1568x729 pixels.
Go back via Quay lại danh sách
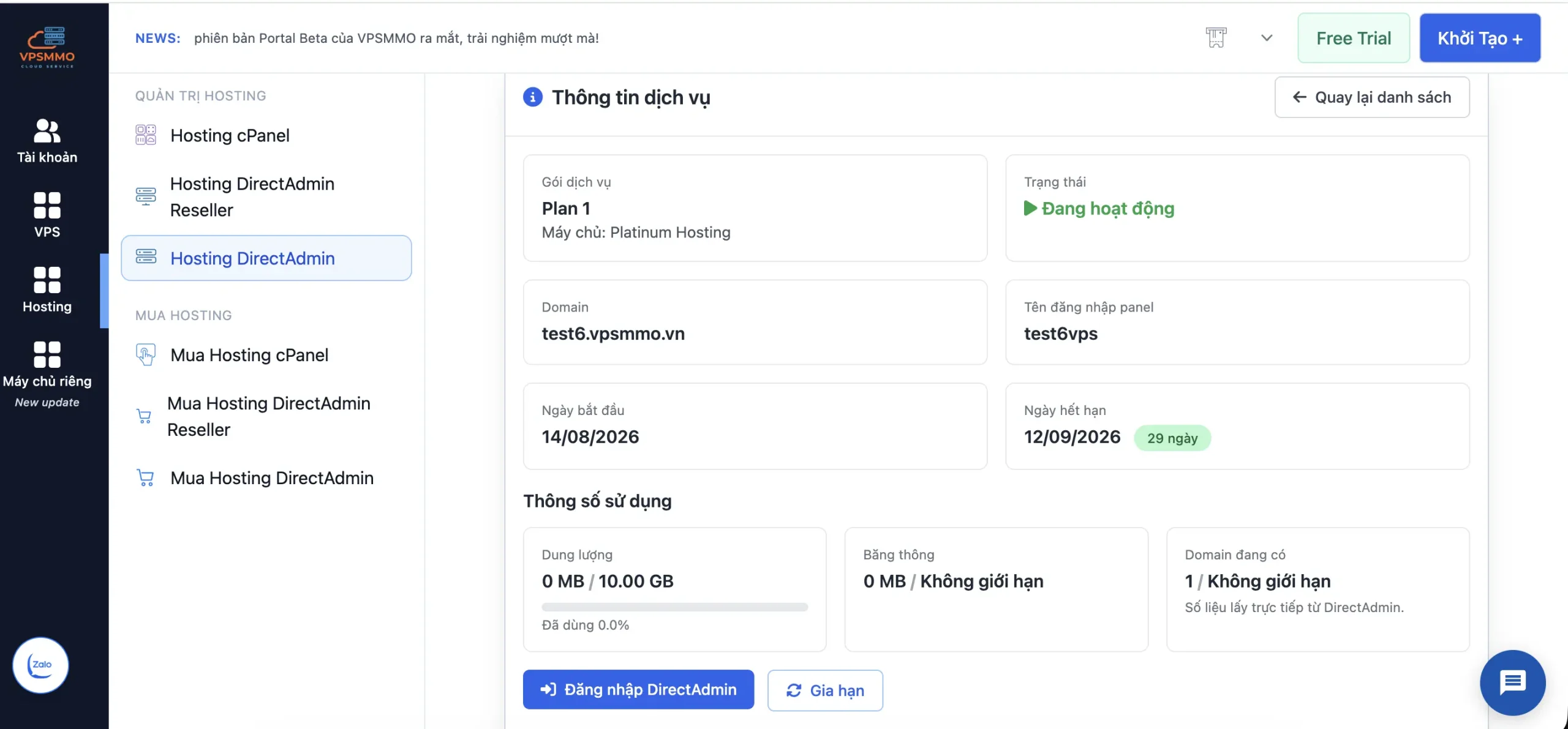pos(1372,97)
